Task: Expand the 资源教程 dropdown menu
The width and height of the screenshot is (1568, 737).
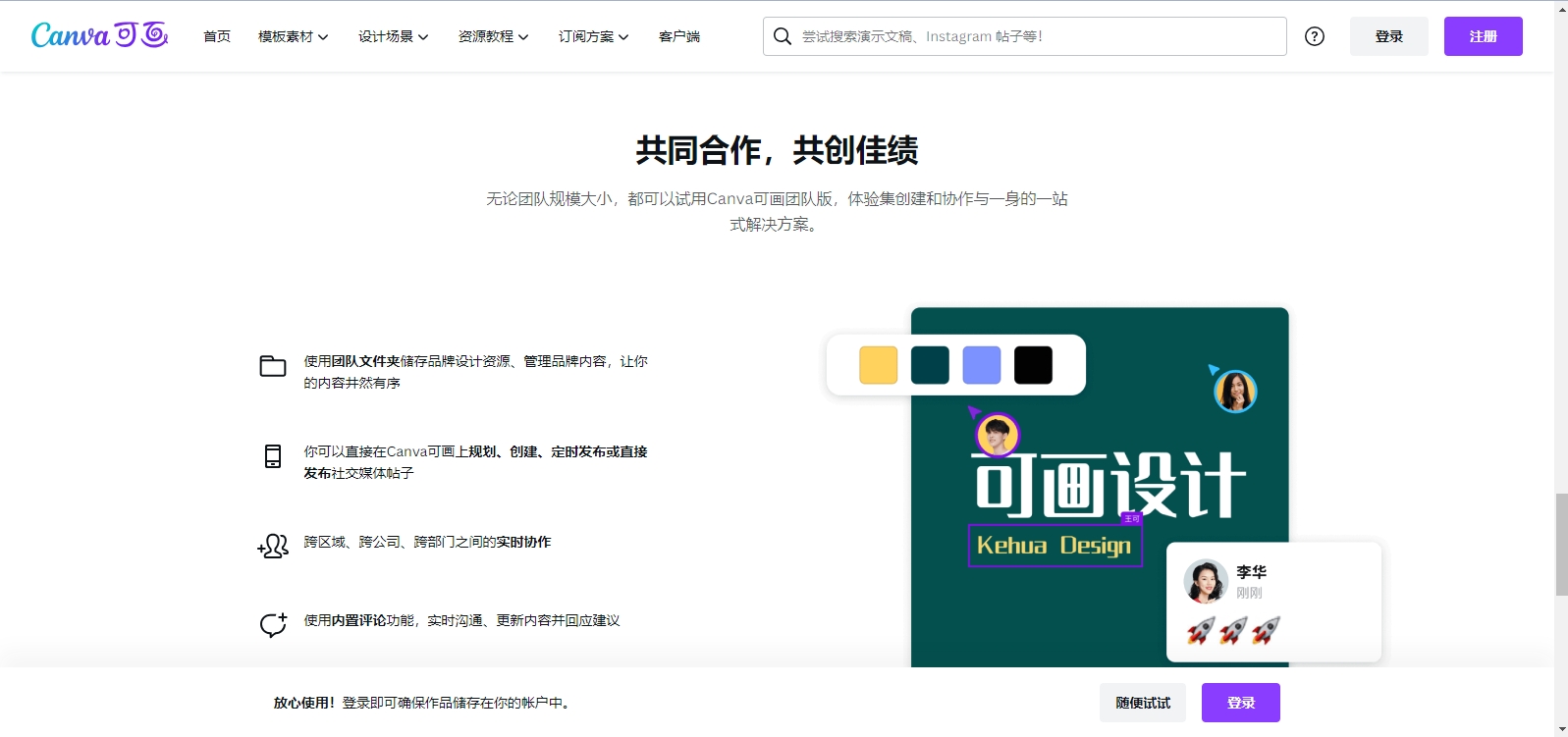Action: pyautogui.click(x=493, y=36)
